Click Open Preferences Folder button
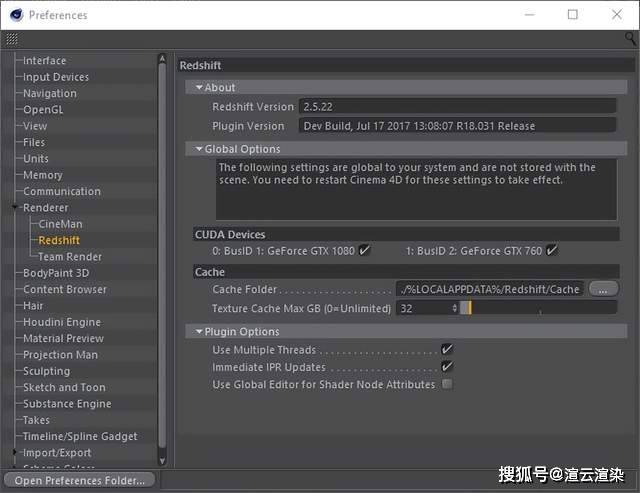Screen dimensions: 640x493 point(80,480)
